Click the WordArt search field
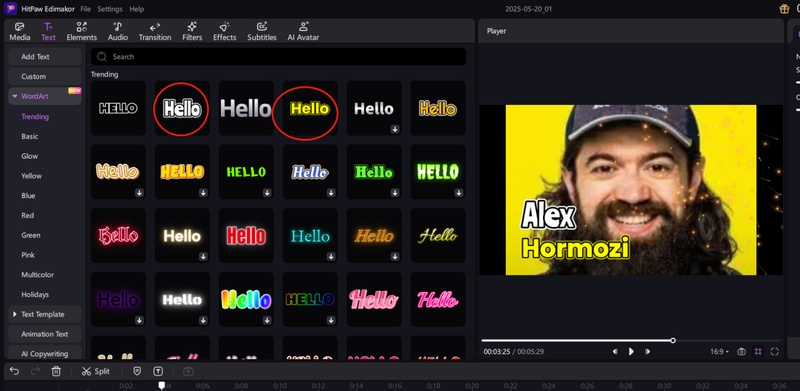This screenshot has height=391, width=800. click(279, 57)
